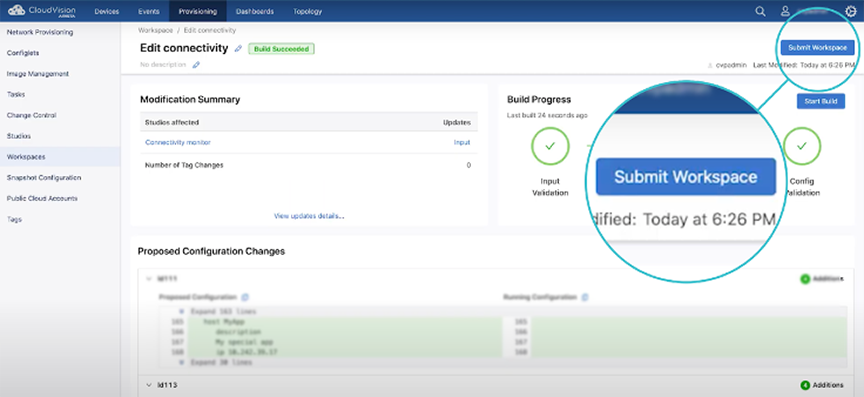Open the search icon in top bar
The height and width of the screenshot is (397, 864).
[760, 11]
